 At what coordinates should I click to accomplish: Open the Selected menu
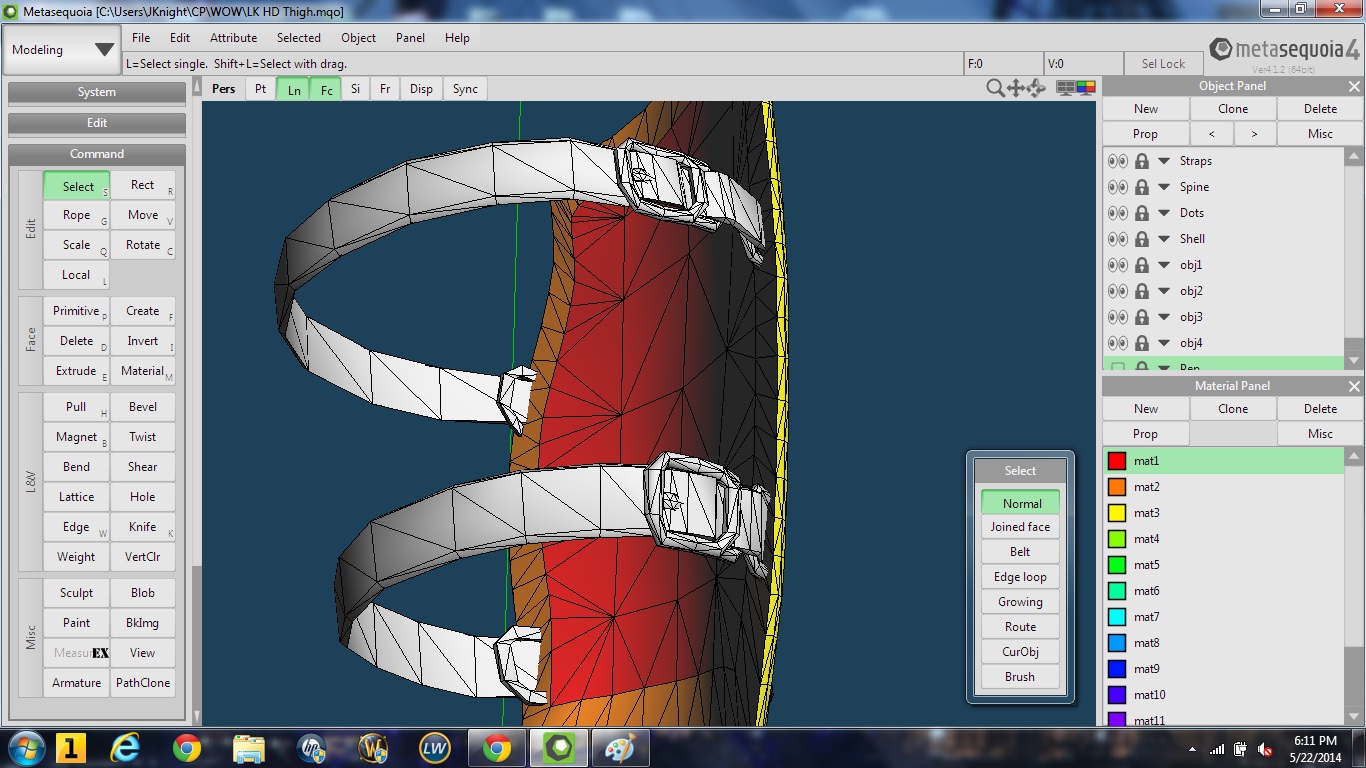tap(299, 38)
